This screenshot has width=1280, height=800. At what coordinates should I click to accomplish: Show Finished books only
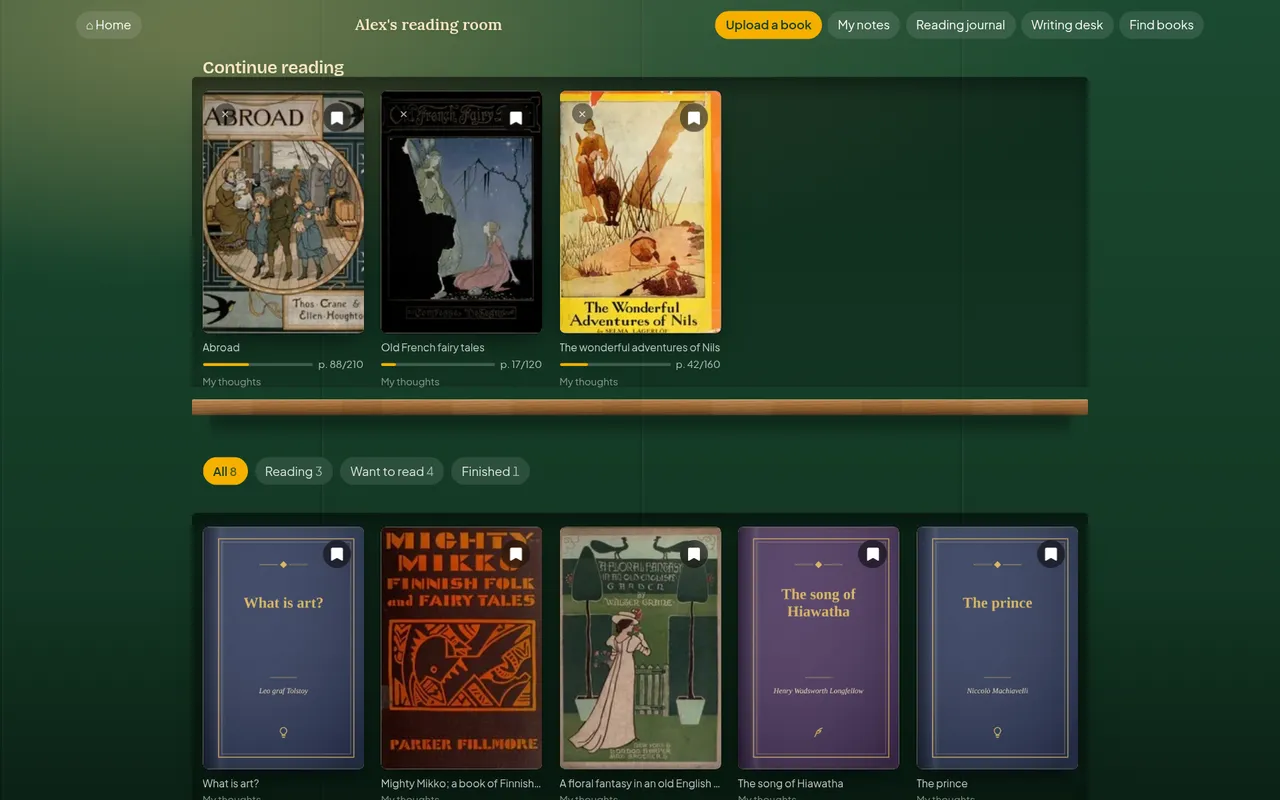490,471
